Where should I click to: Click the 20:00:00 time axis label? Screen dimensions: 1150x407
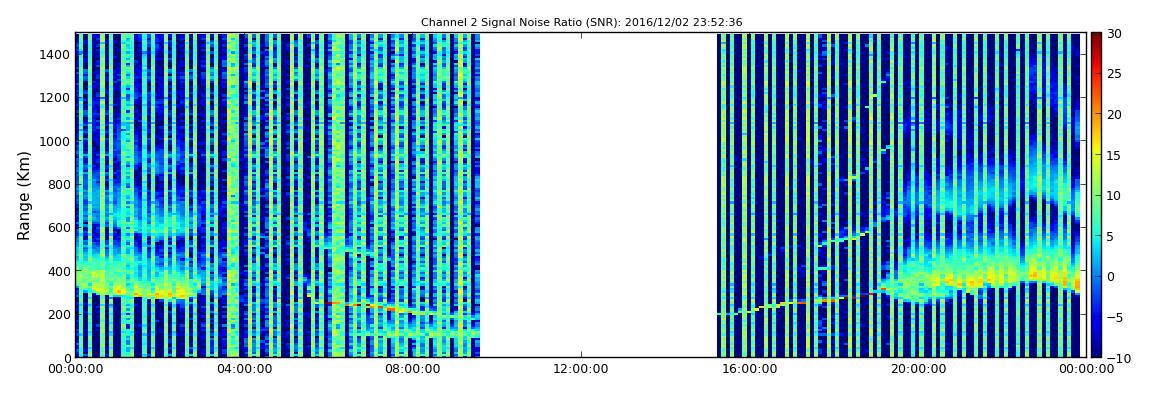point(917,370)
